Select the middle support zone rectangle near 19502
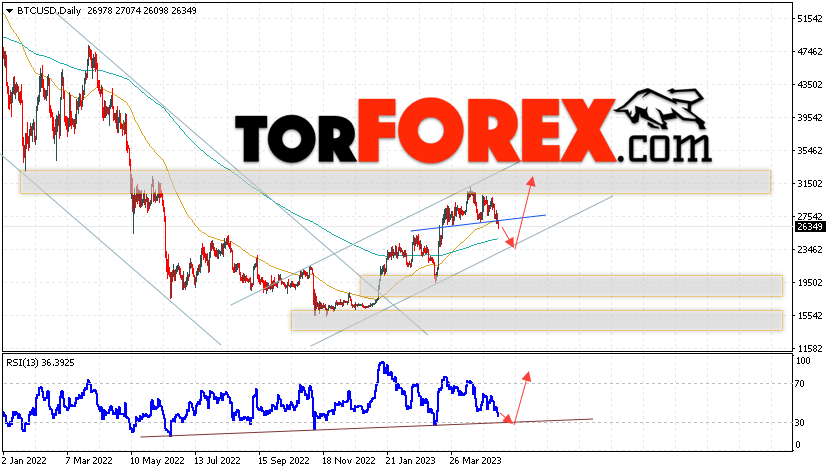The width and height of the screenshot is (833, 472). tap(571, 286)
